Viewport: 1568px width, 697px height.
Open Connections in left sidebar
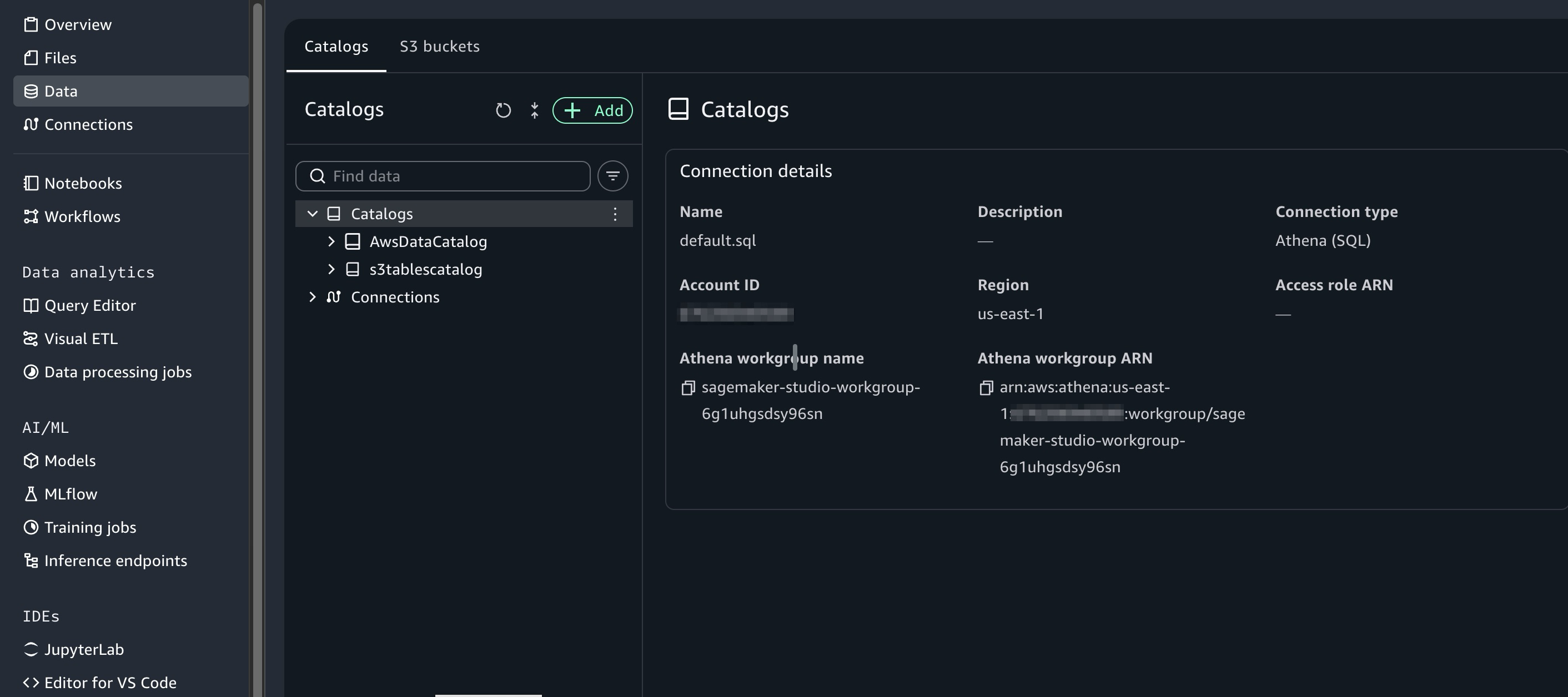point(88,124)
